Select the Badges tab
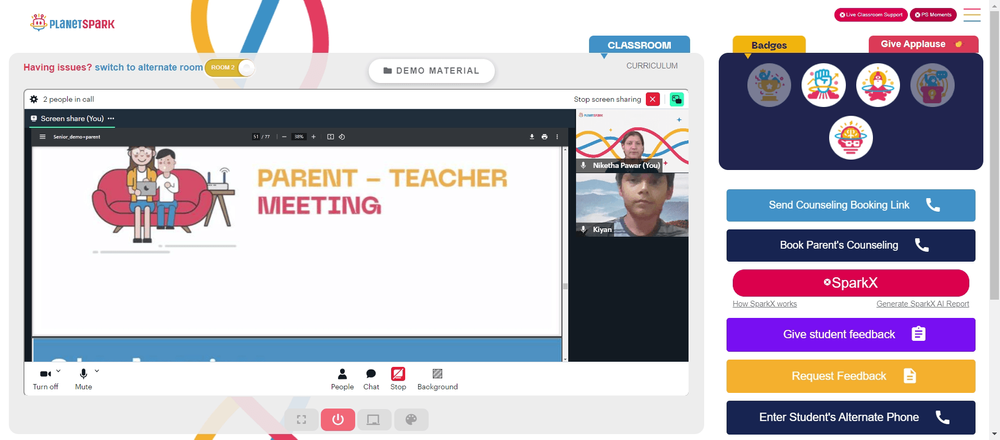1000x440 pixels. pyautogui.click(x=769, y=45)
